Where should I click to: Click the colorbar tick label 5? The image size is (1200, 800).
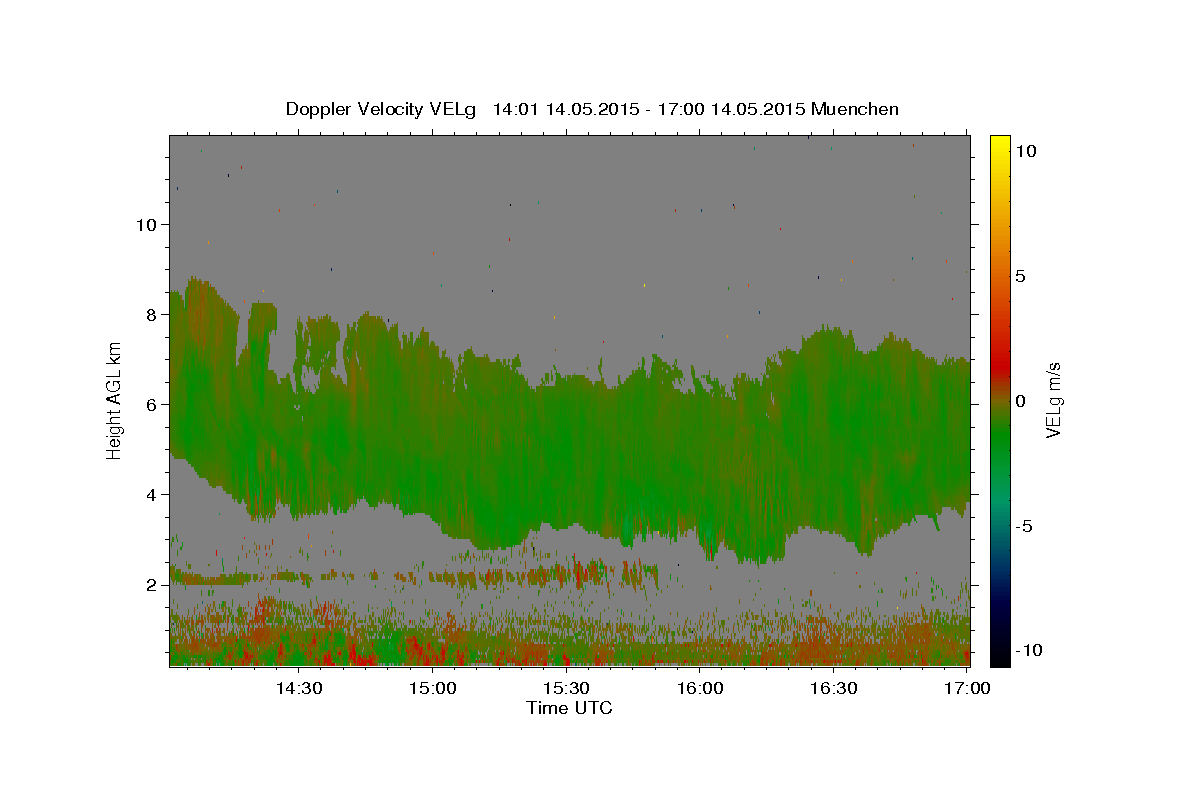(x=1020, y=276)
